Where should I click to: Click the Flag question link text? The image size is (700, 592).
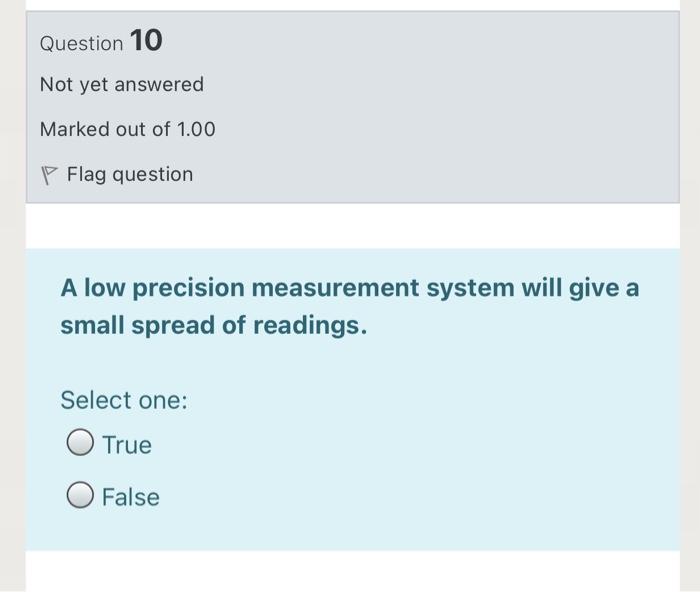click(x=129, y=174)
